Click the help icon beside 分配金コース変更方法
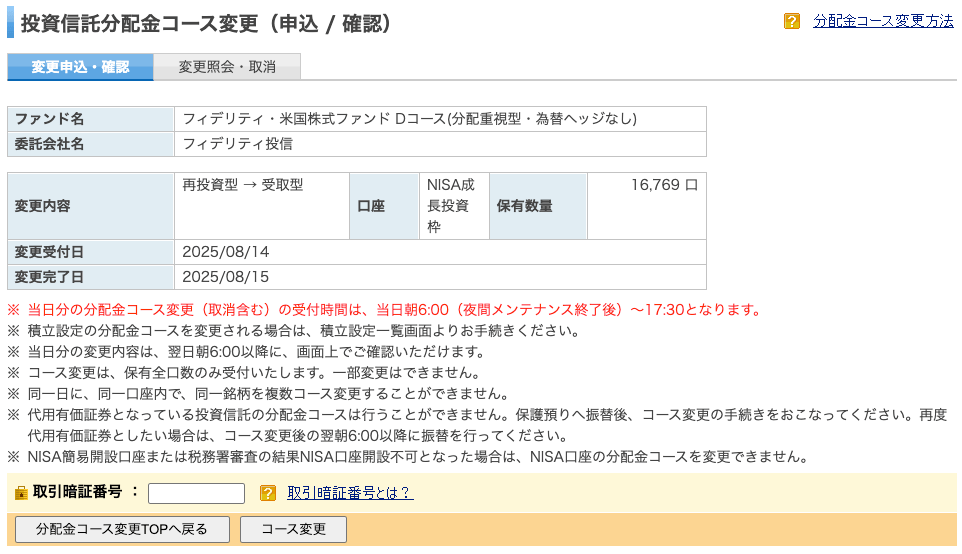 [x=792, y=21]
